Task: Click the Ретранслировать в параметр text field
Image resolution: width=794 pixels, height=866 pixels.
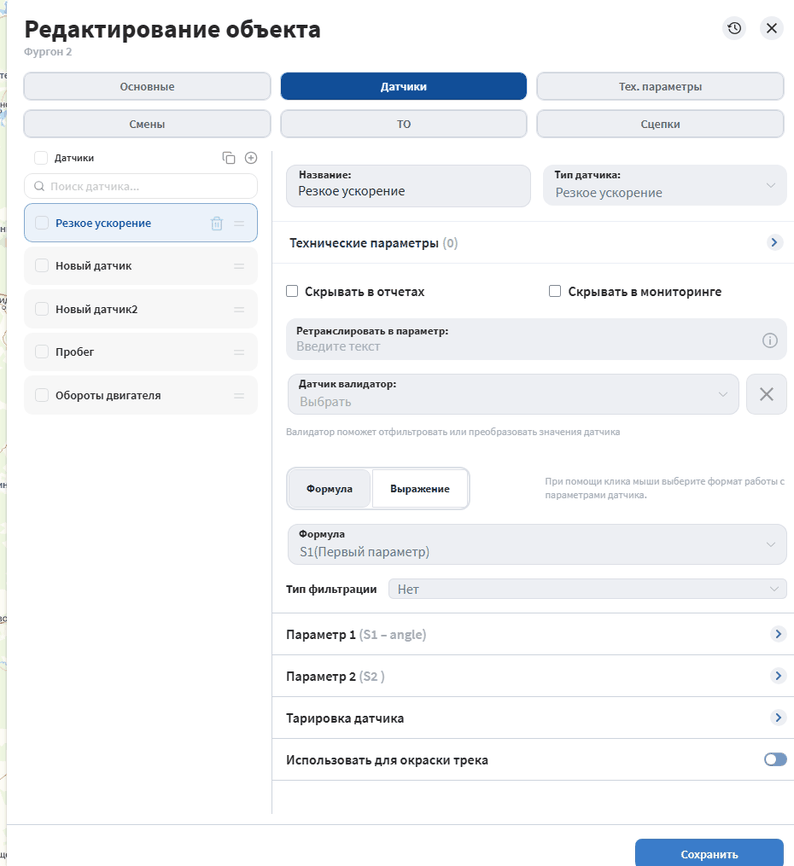Action: (536, 339)
